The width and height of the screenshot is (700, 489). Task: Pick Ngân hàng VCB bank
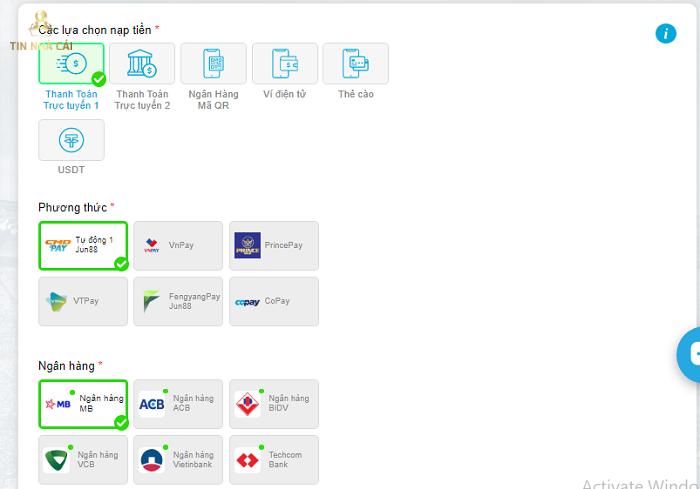(x=83, y=460)
